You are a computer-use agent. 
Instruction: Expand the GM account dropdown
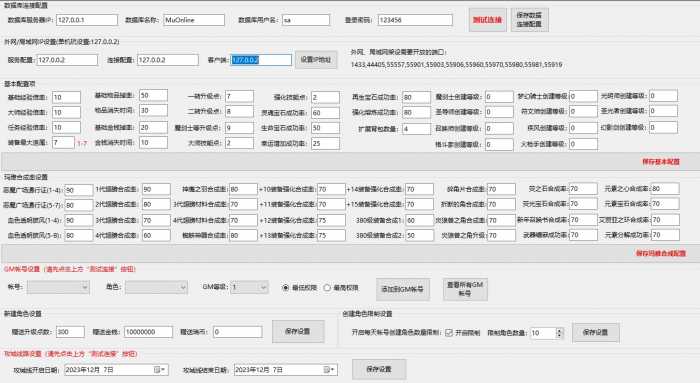click(85, 287)
